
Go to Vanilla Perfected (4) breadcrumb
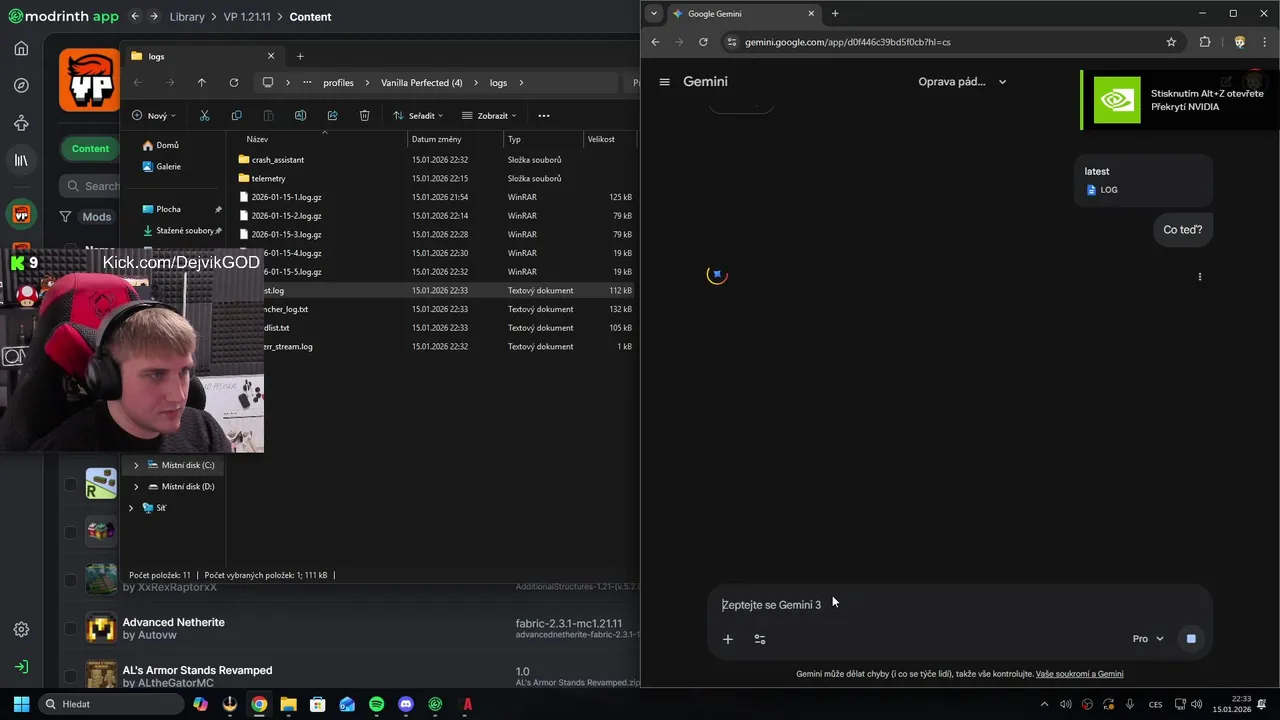[x=421, y=83]
